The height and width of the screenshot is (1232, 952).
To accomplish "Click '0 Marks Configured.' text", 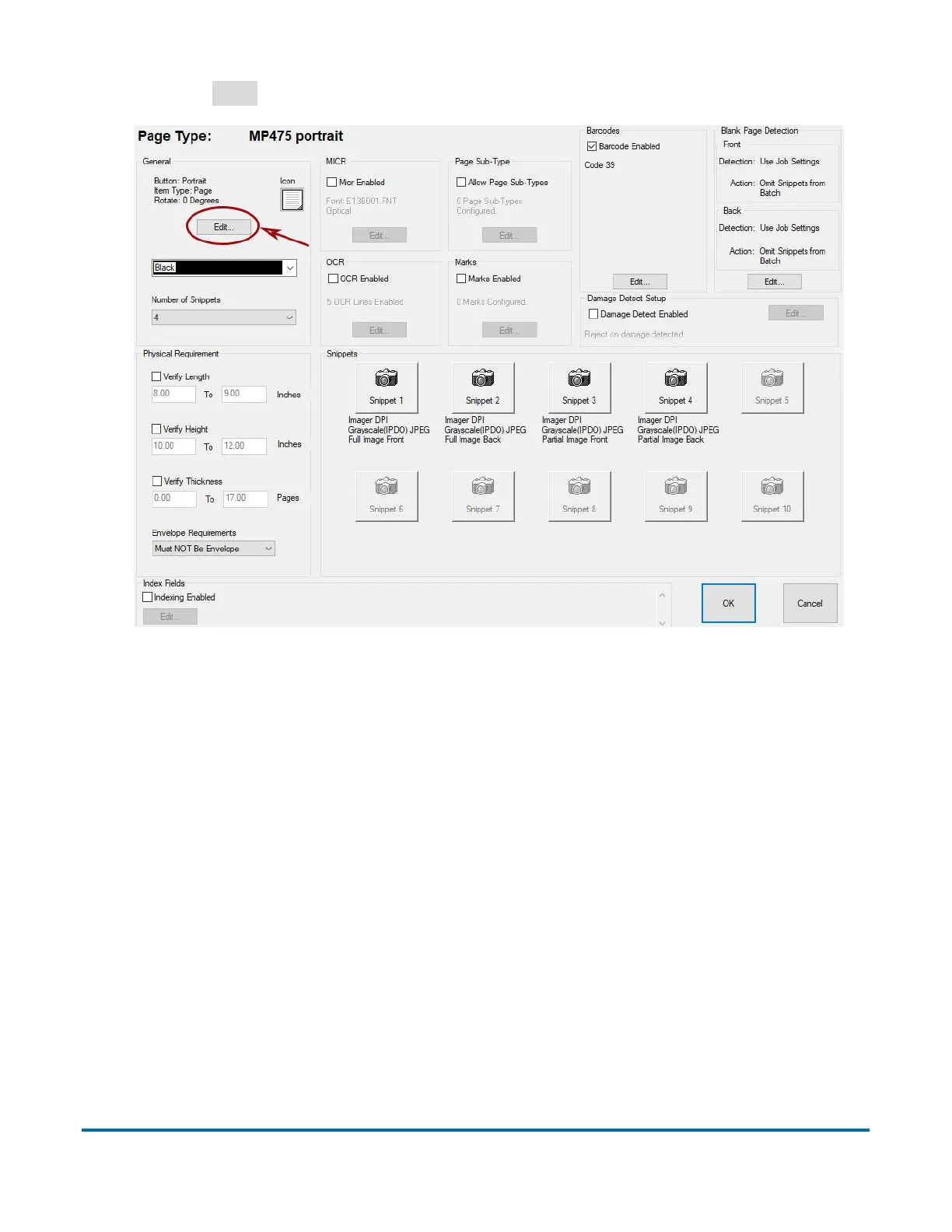I will [x=492, y=302].
